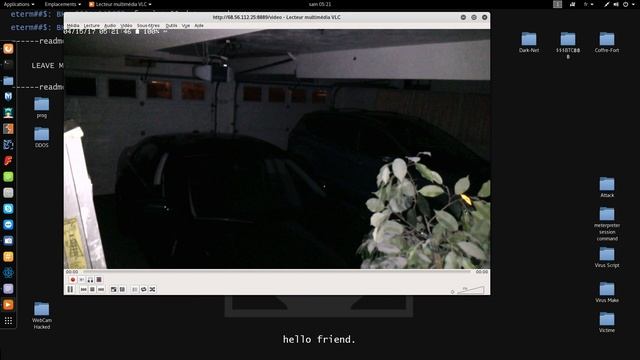Screen dimensions: 640x360
Task: Jump to next media in VLC
Action: point(101,289)
